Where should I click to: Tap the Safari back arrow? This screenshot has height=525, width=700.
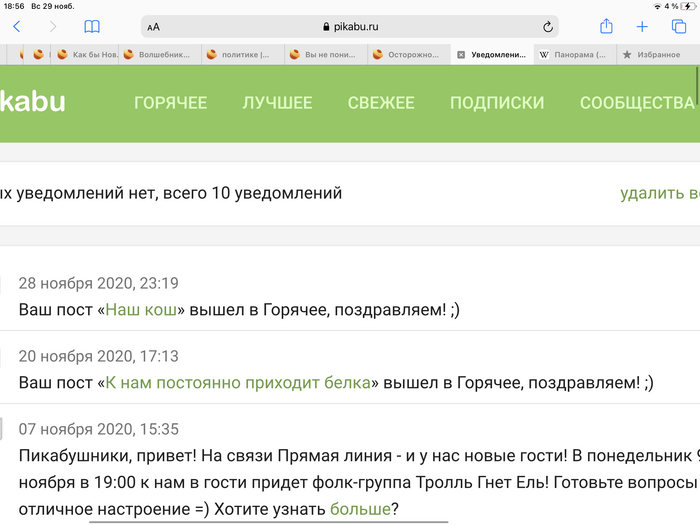[x=17, y=27]
